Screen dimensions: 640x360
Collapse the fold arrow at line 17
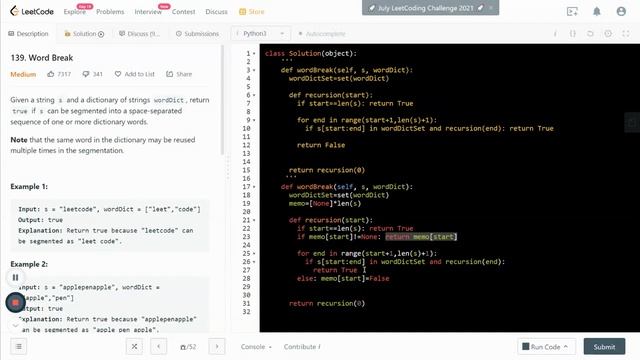[254, 187]
